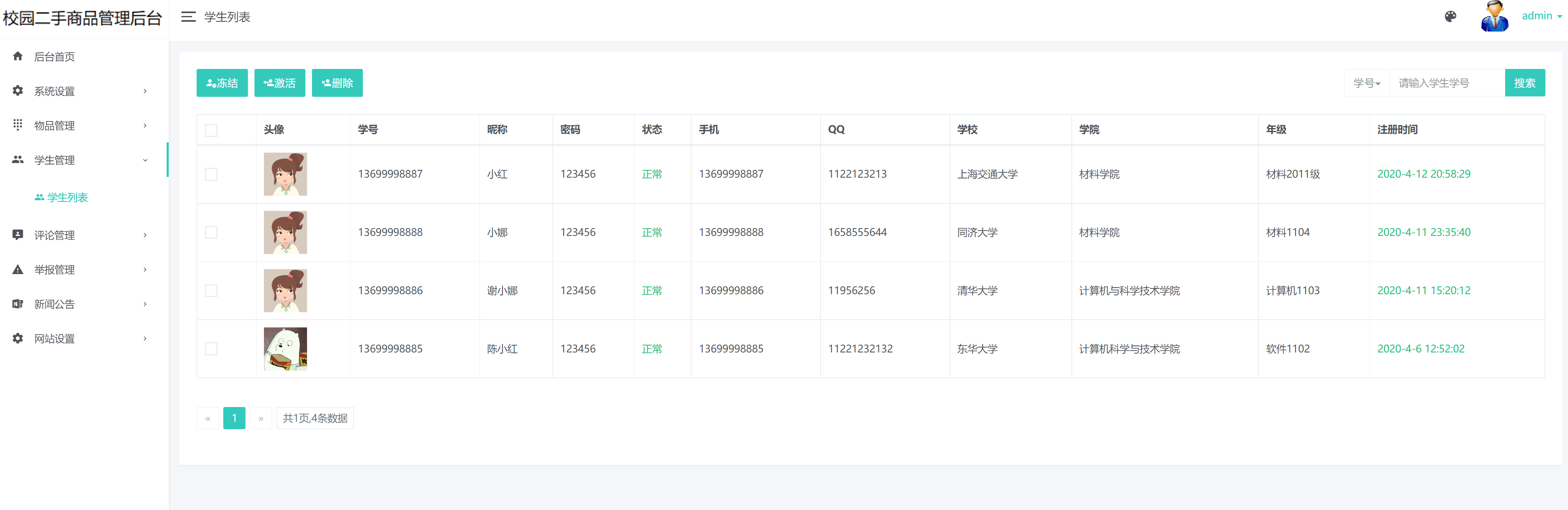Click 正常 status in 小娜's row
Viewport: 1568px width, 510px height.
(652, 233)
